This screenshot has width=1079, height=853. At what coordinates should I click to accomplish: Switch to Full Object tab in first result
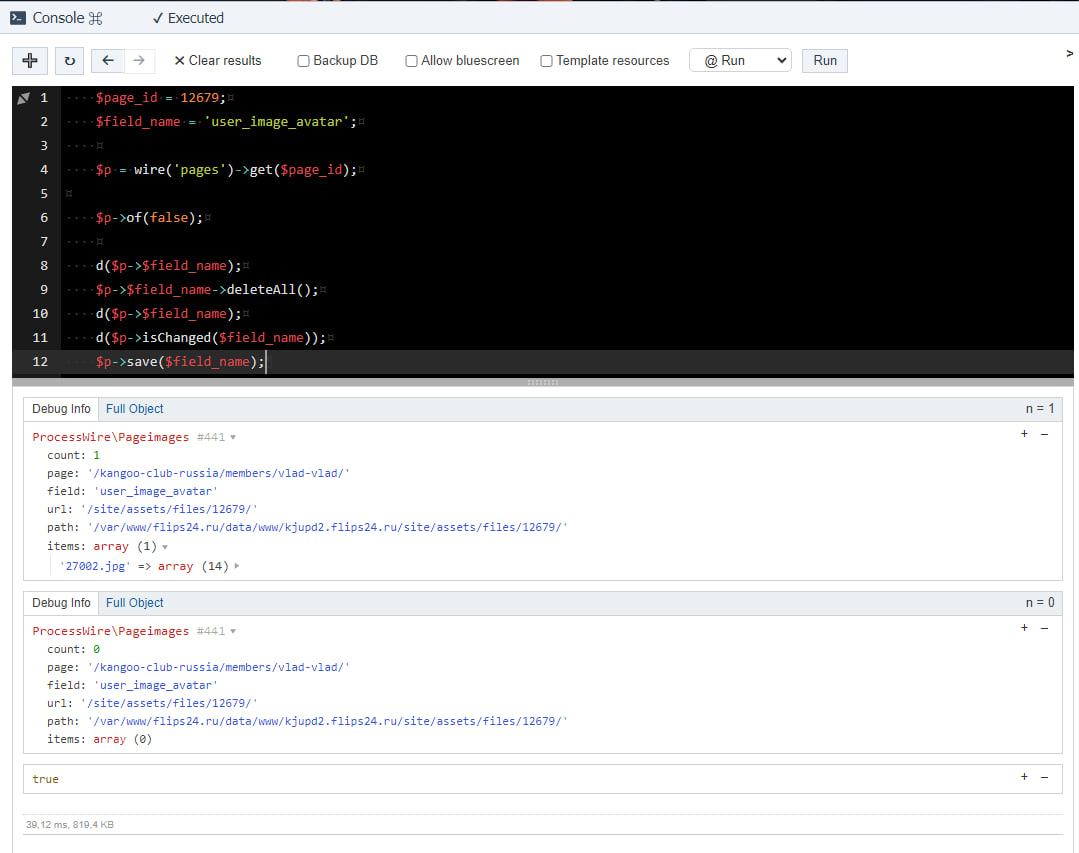tap(134, 409)
